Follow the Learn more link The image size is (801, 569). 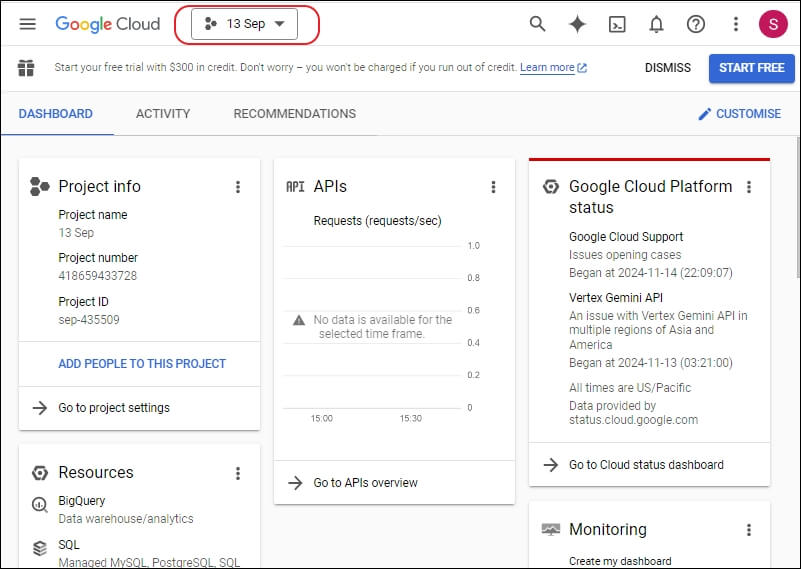click(547, 67)
